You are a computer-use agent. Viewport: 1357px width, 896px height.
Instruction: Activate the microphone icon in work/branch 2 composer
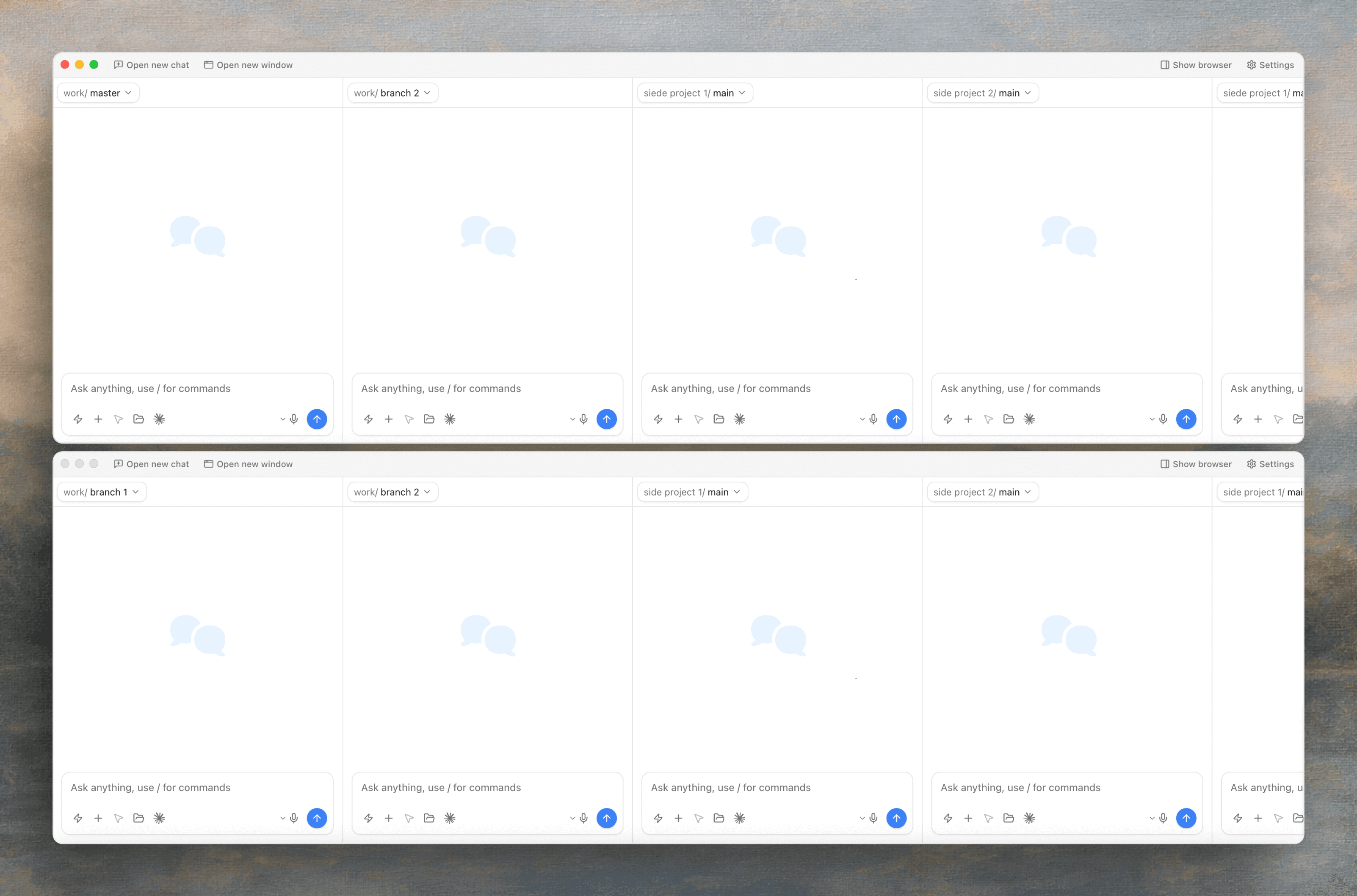[x=583, y=419]
